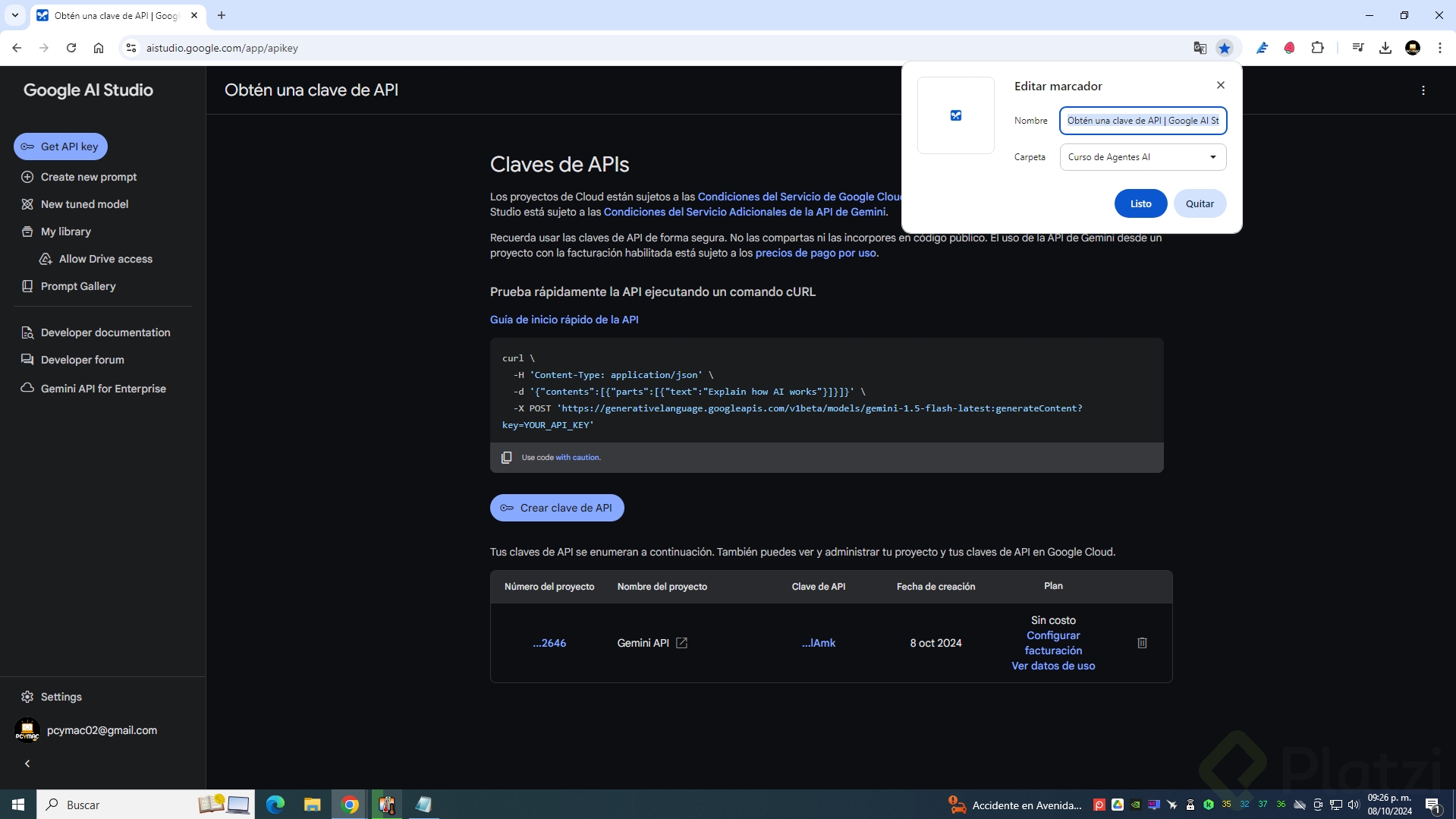This screenshot has width=1456, height=819.
Task: Select New tuned model
Action: 75,204
